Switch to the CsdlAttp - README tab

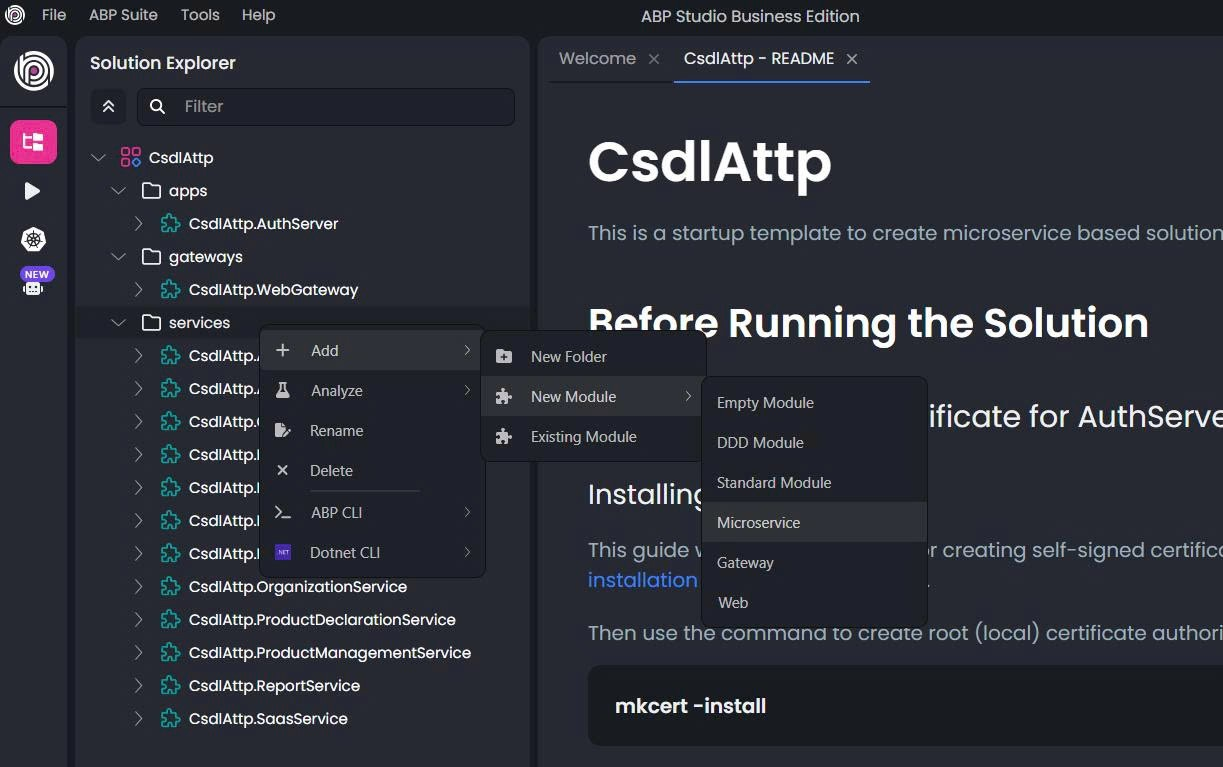(x=758, y=58)
